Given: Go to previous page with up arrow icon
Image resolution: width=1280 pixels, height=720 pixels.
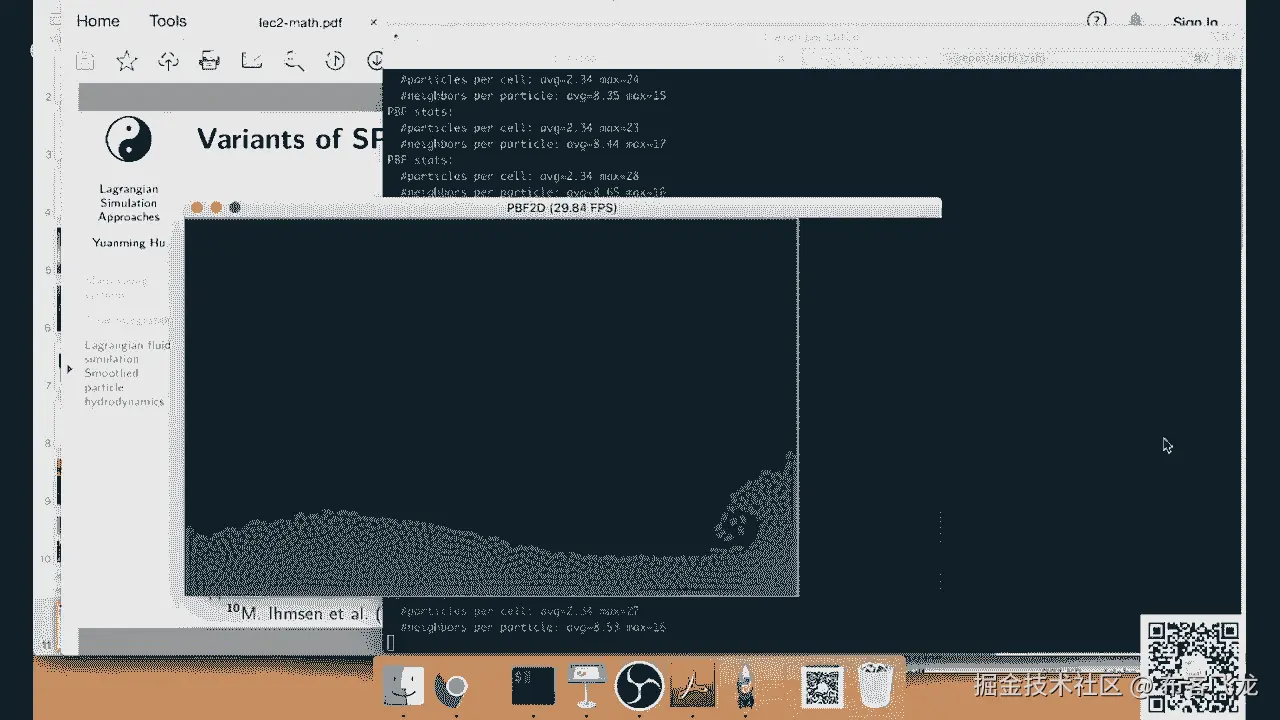Looking at the screenshot, I should [335, 61].
